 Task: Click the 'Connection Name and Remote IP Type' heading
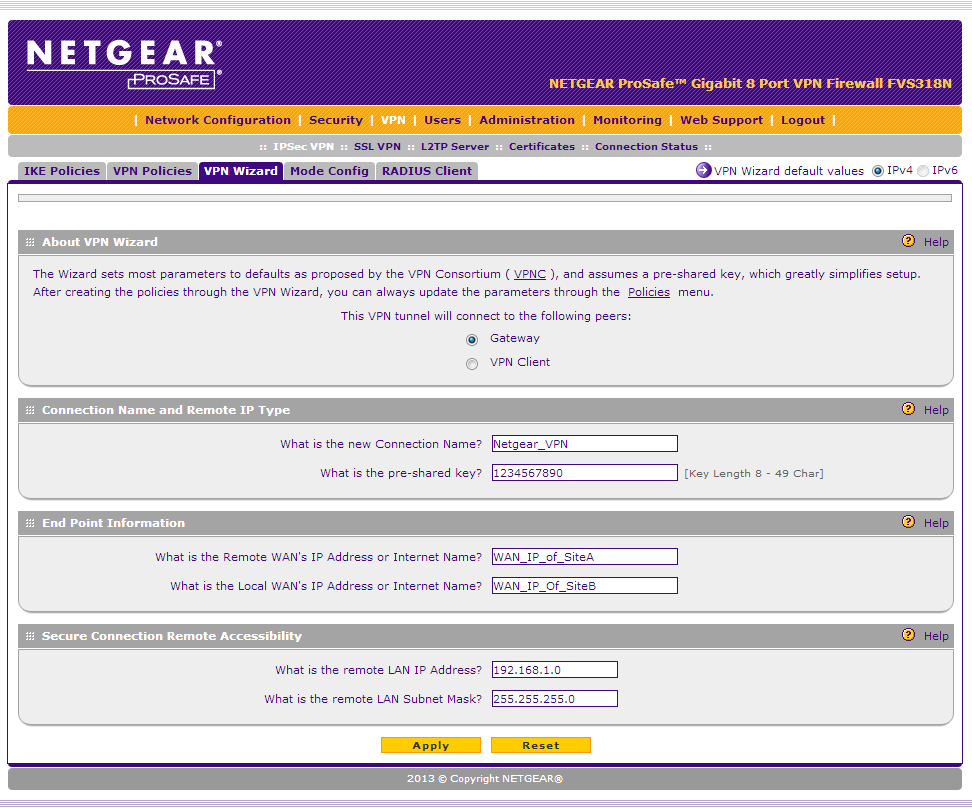click(x=166, y=410)
